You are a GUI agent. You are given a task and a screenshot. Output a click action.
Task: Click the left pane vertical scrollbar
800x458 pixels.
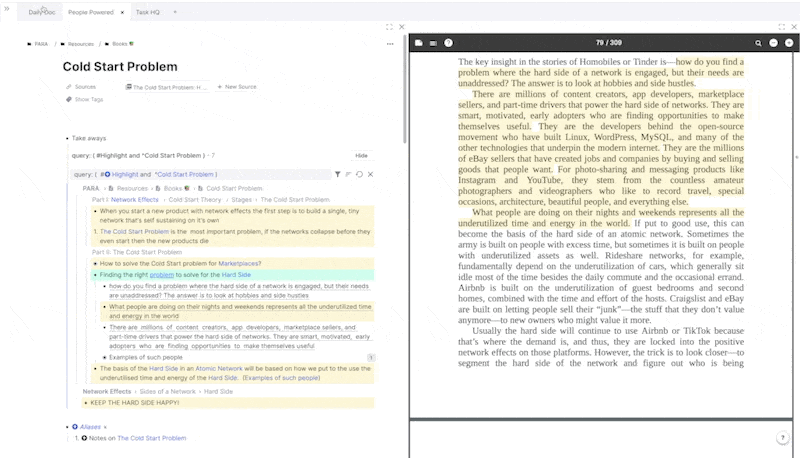[x=405, y=89]
